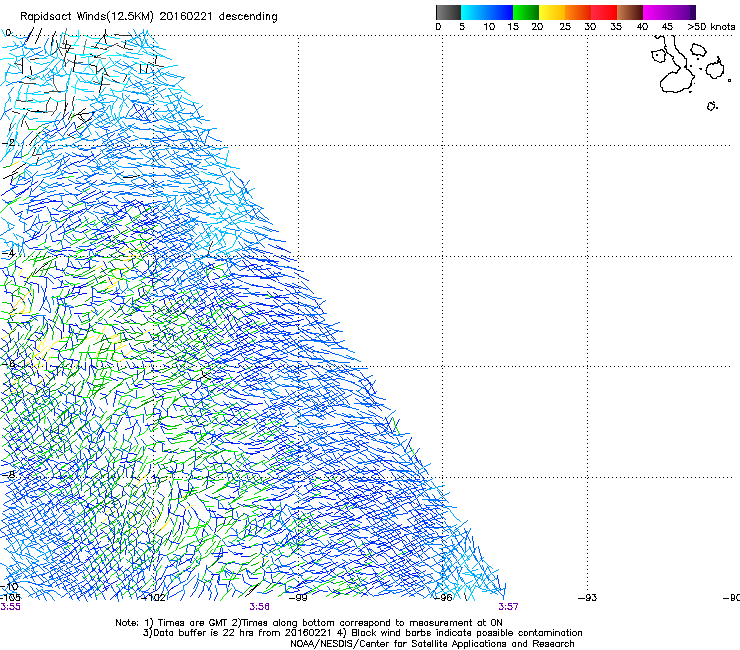740x650 pixels.
Task: Select the yellow 20–25 knot legend segment
Action: pos(551,12)
